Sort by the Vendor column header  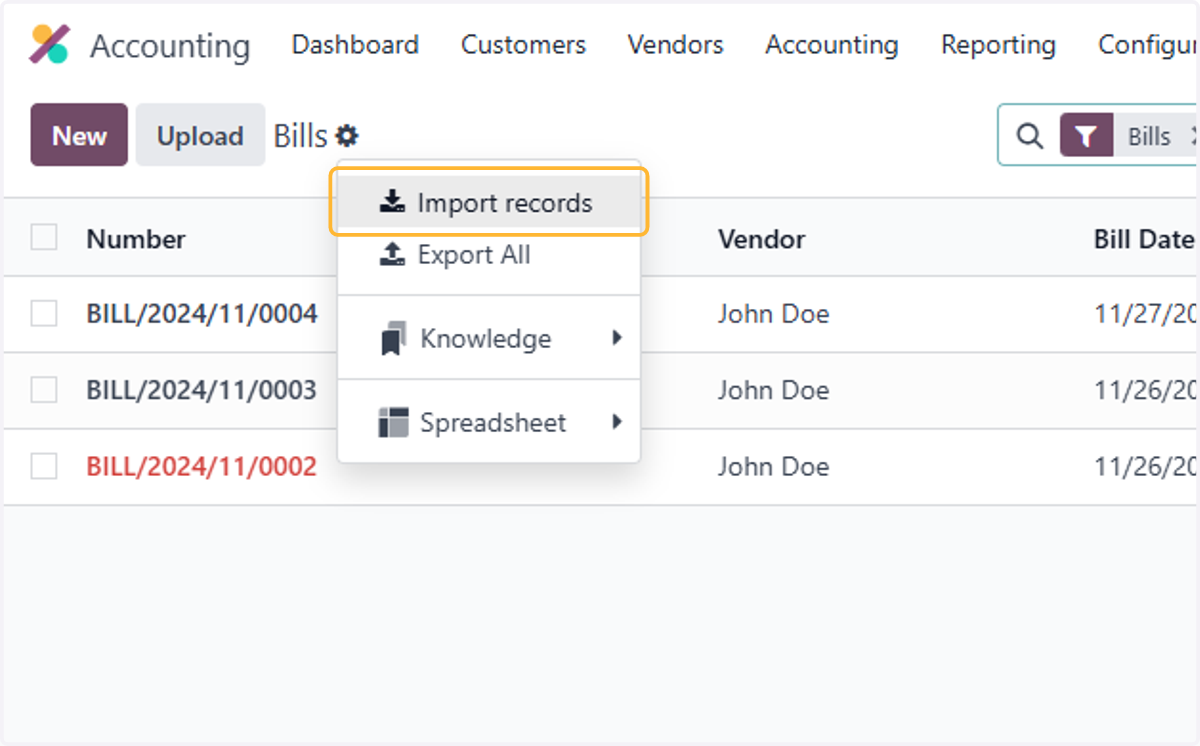[x=761, y=239]
